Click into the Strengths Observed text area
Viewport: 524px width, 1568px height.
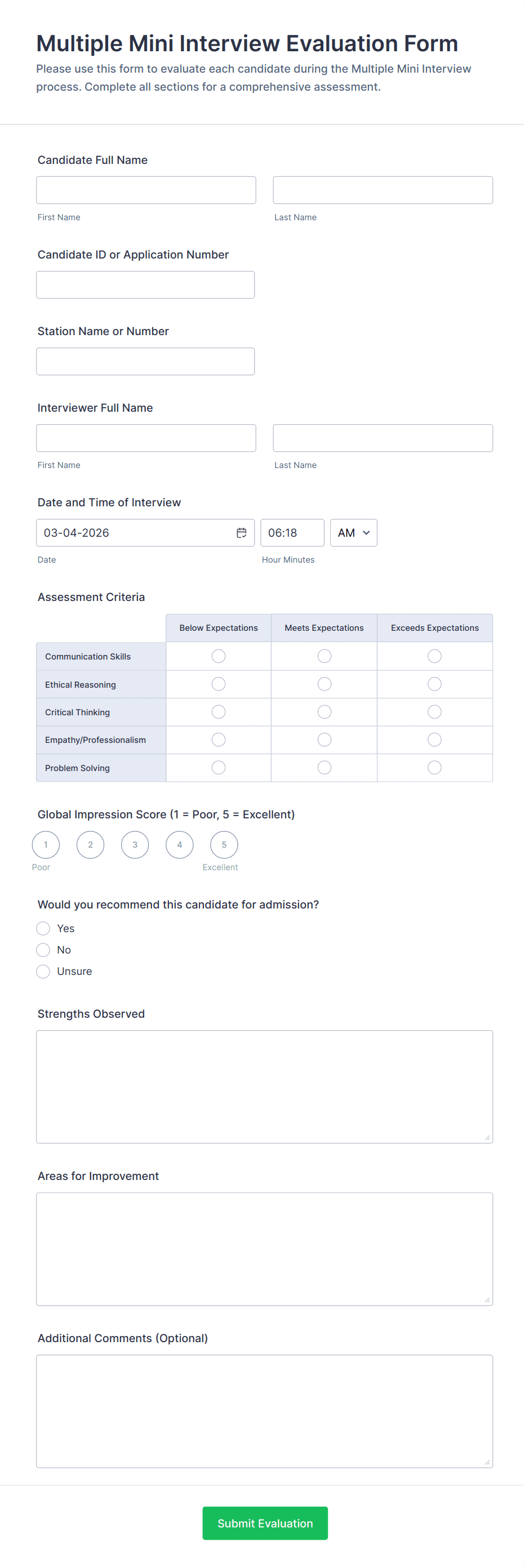click(x=265, y=1086)
